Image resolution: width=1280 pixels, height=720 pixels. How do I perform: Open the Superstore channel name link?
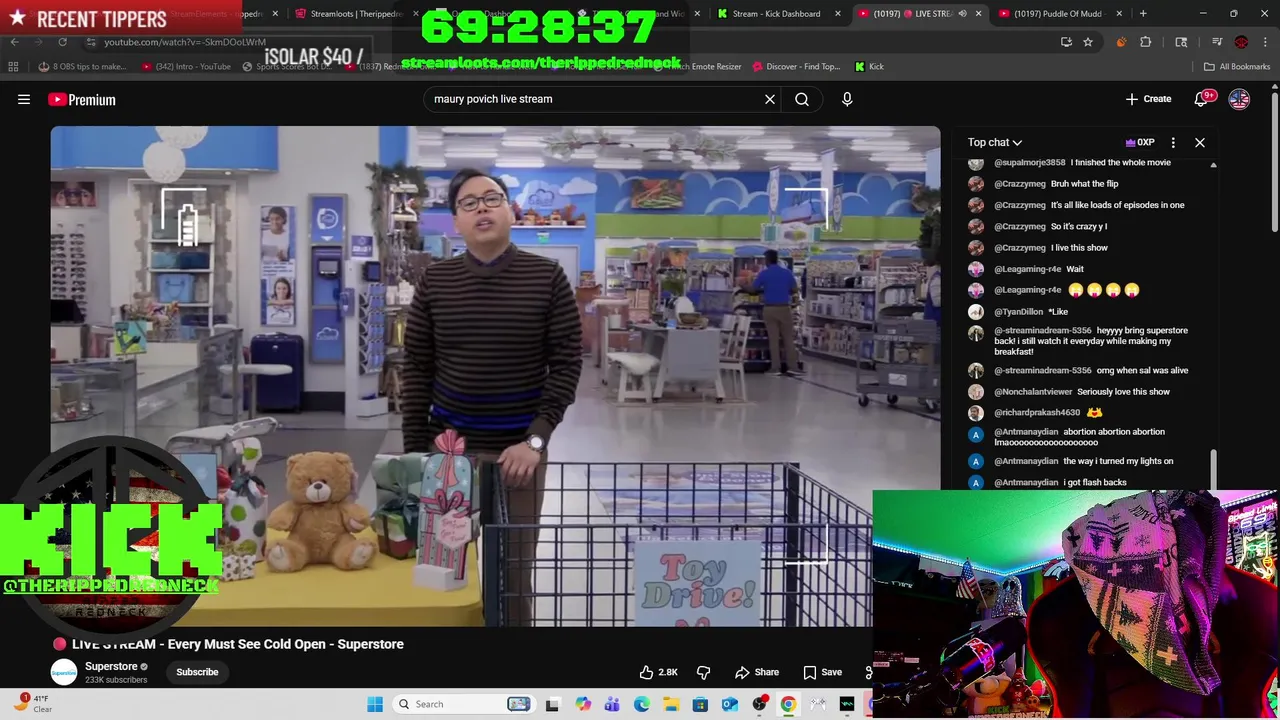tap(111, 667)
